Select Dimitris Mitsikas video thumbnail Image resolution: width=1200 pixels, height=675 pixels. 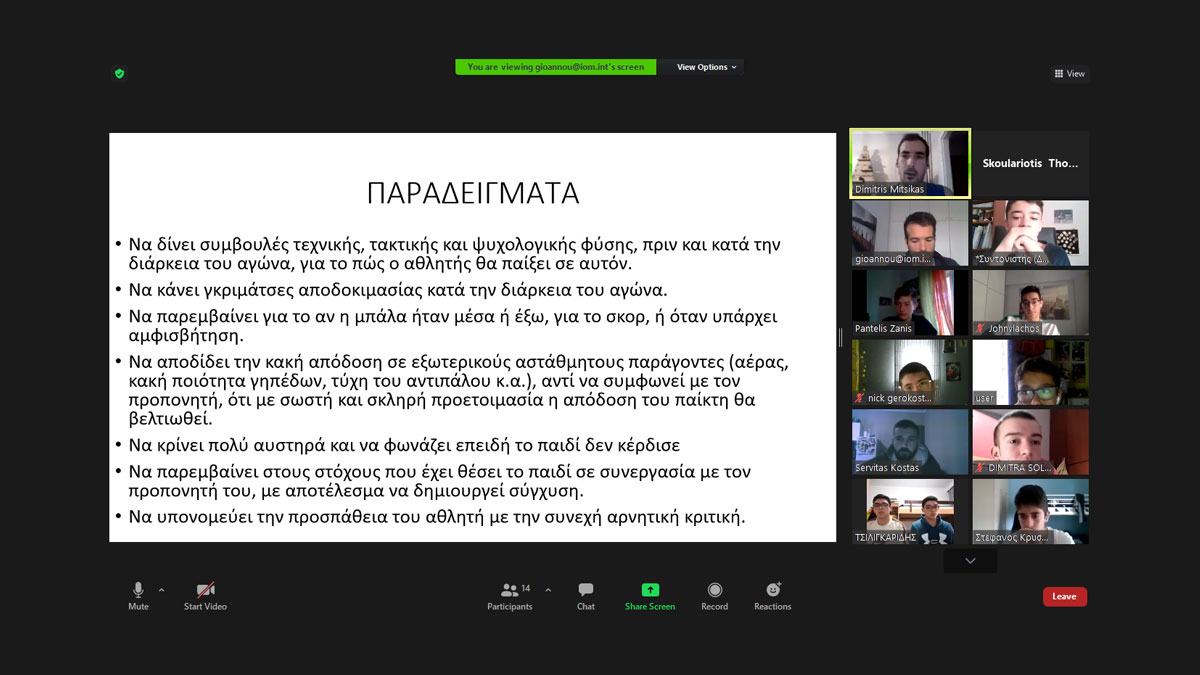click(x=910, y=163)
